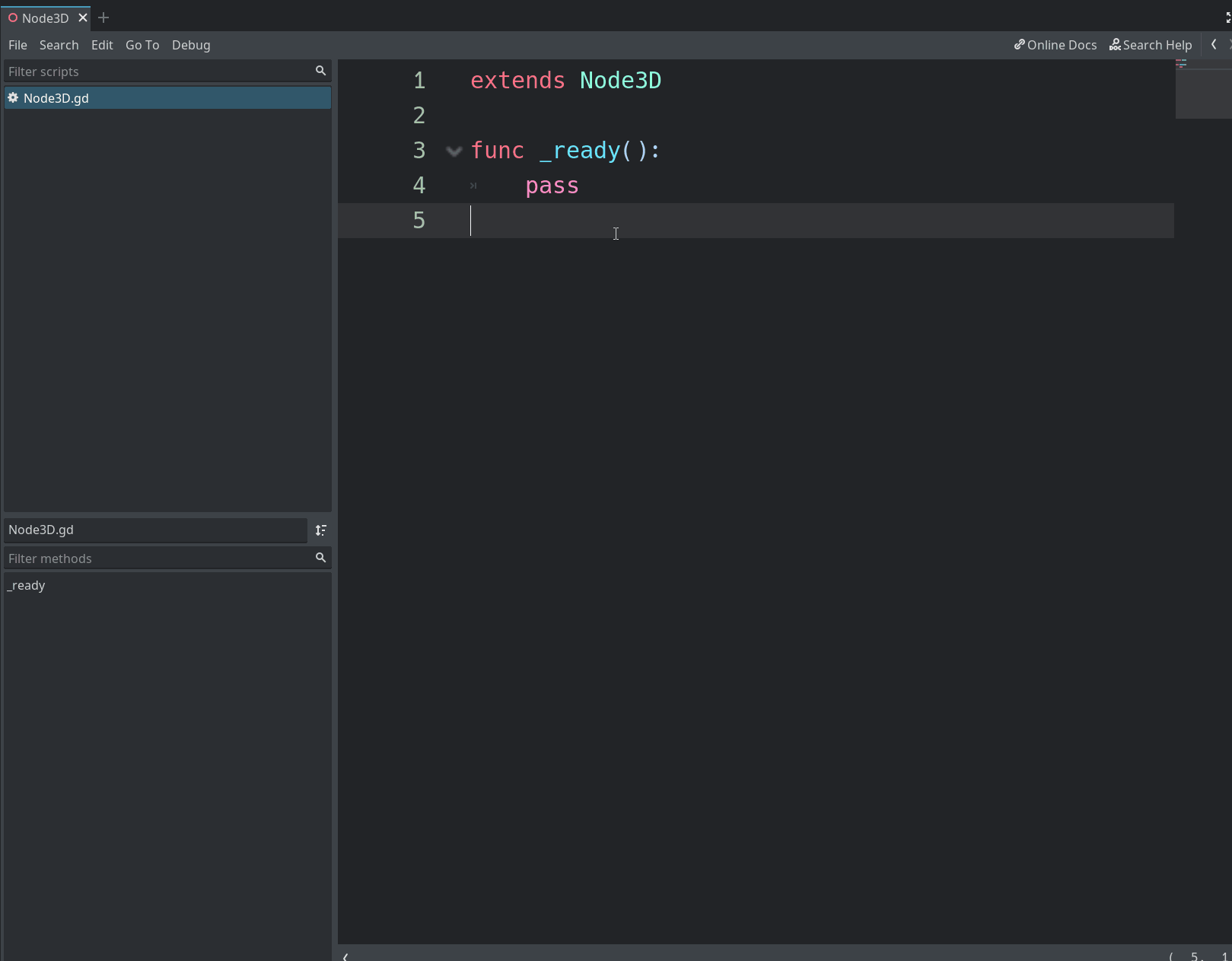
Task: Click the gear script icon beside Node3D.gd
Action: [13, 97]
